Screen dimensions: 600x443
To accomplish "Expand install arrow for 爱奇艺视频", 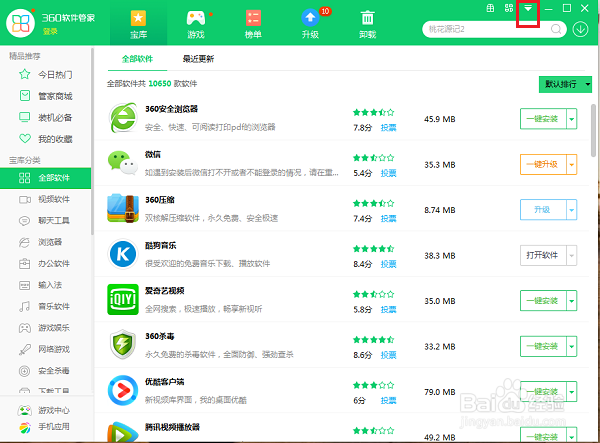I will (572, 301).
